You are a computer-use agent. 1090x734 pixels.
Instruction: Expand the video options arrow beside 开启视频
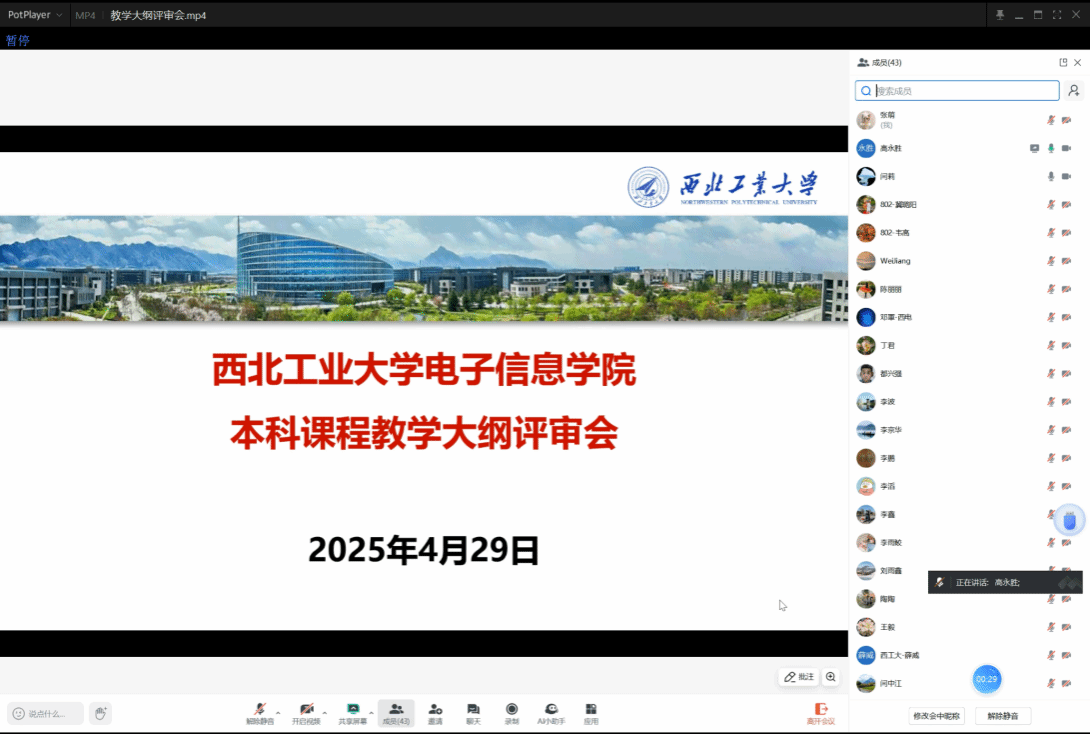point(325,712)
